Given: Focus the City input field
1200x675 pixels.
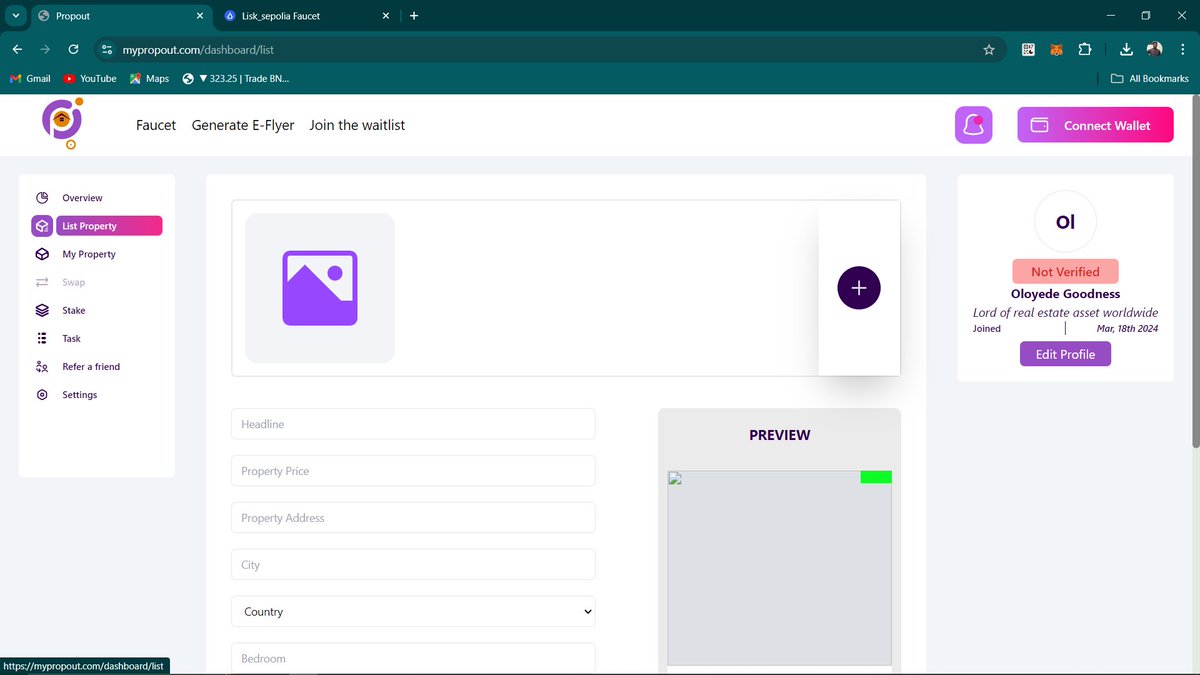Looking at the screenshot, I should point(413,564).
